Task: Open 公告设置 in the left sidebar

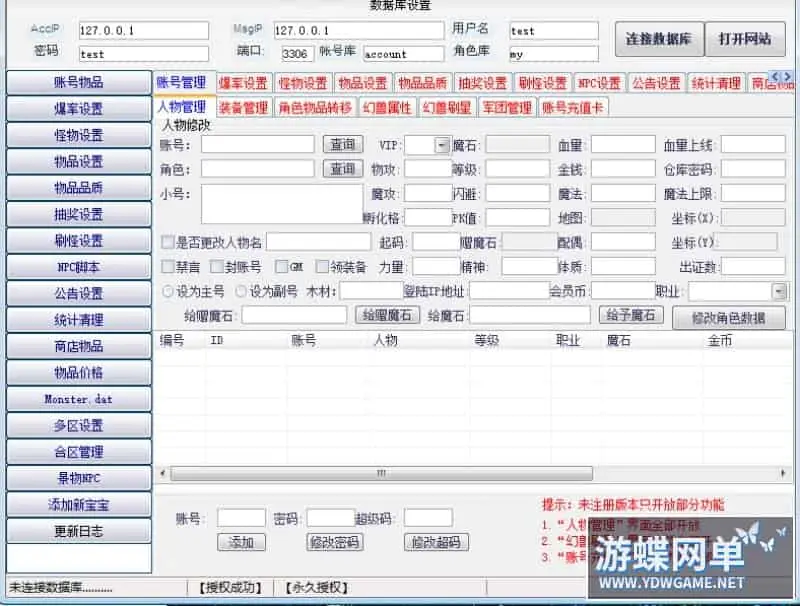Action: [x=79, y=294]
